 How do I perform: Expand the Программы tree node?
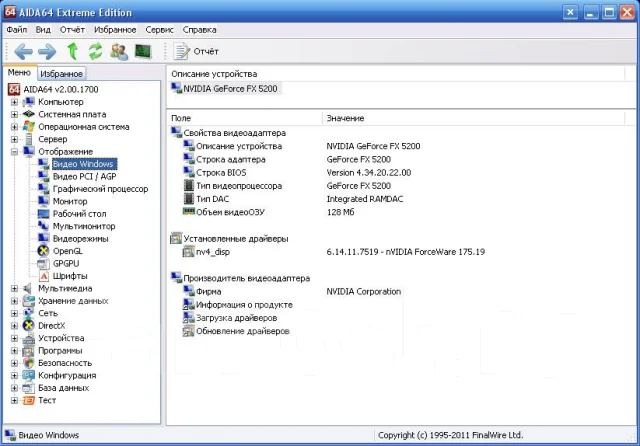coord(14,351)
